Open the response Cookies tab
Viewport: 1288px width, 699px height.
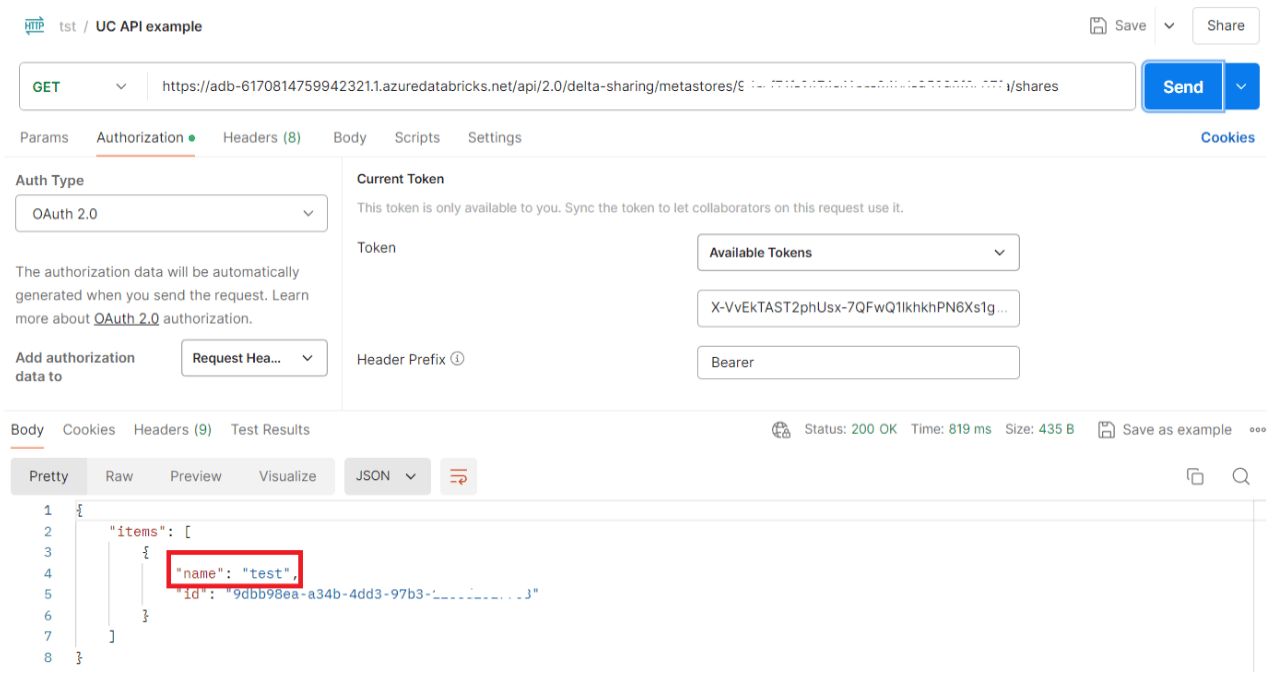[x=89, y=429]
